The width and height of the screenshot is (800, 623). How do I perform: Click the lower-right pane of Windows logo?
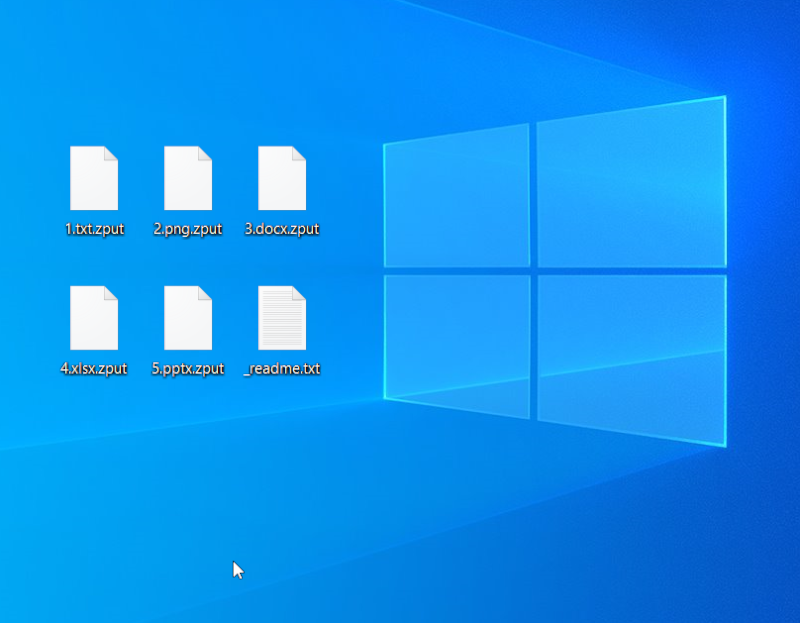pyautogui.click(x=630, y=355)
